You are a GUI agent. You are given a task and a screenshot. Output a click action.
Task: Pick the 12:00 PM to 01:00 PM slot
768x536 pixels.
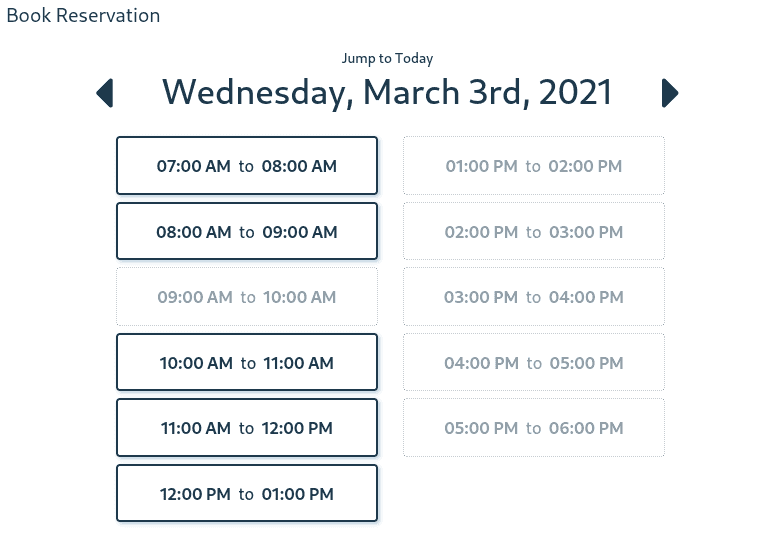[x=247, y=494]
